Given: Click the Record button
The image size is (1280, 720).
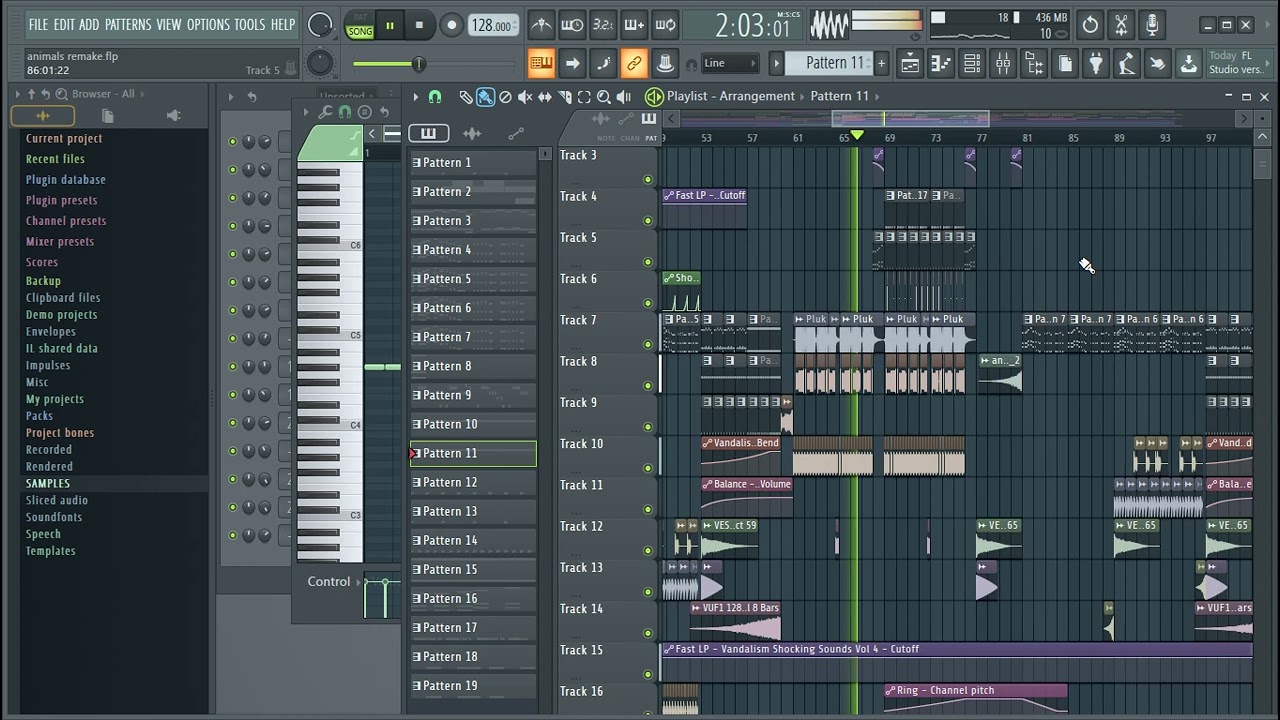Looking at the screenshot, I should click(x=451, y=26).
